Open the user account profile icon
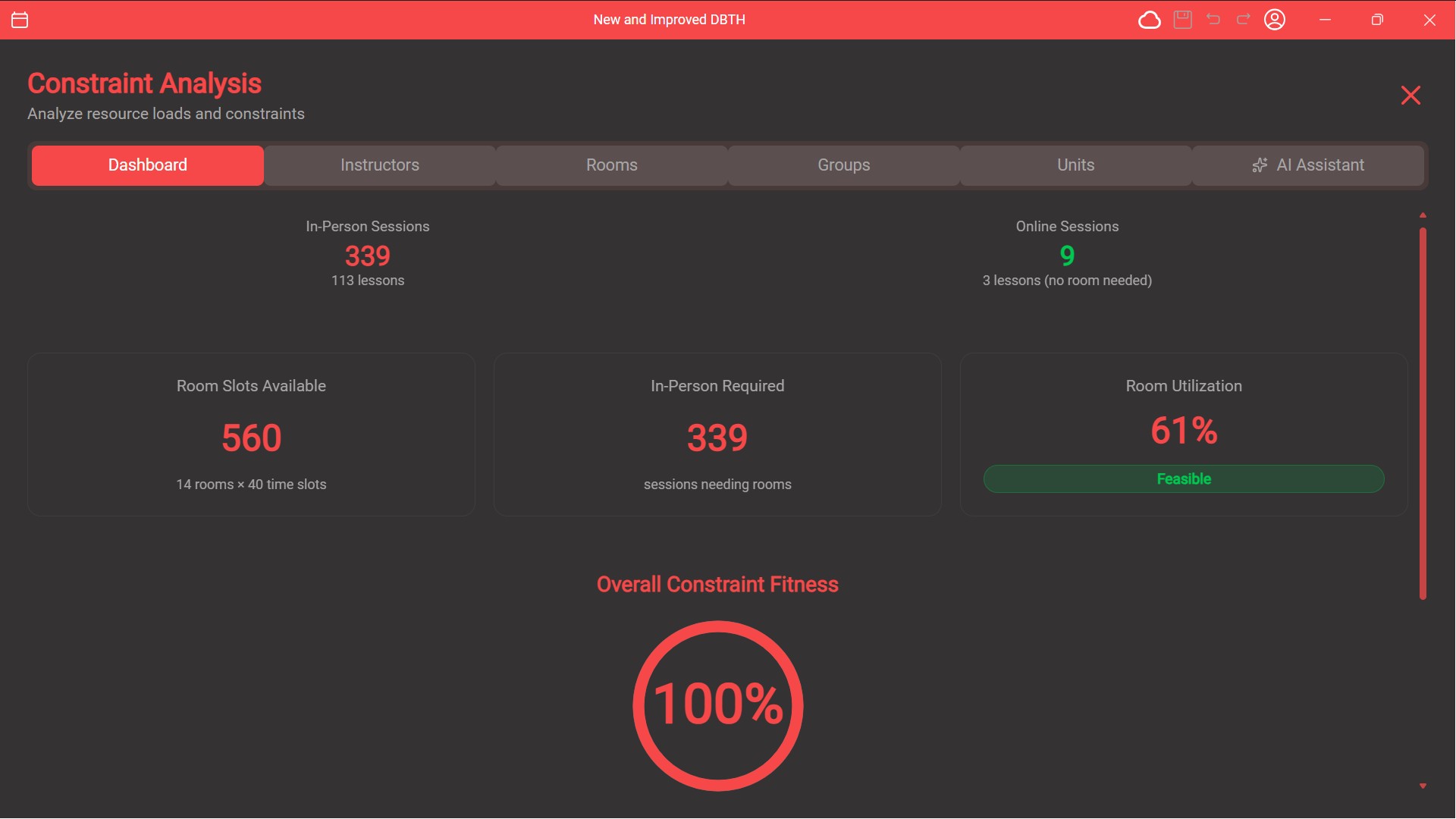Image resolution: width=1456 pixels, height=819 pixels. (x=1275, y=20)
